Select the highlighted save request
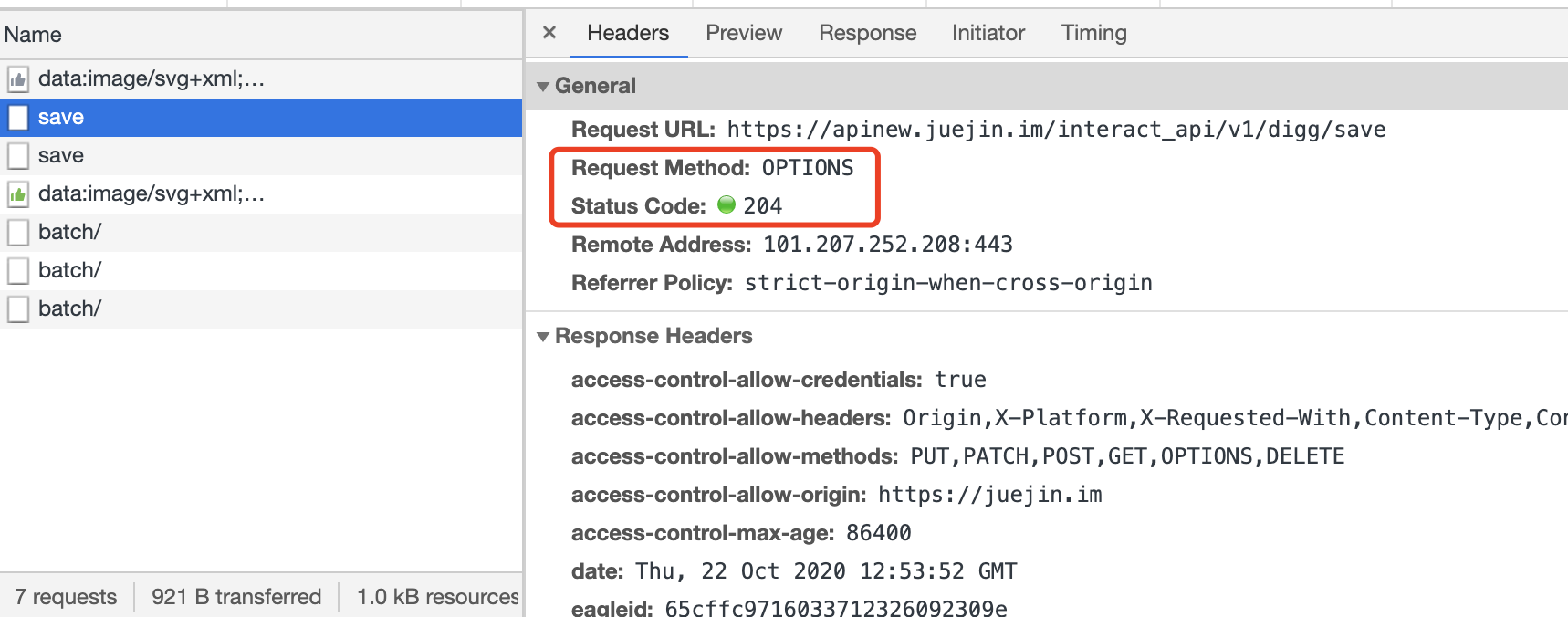Screen dimensions: 1568x617 (261, 118)
